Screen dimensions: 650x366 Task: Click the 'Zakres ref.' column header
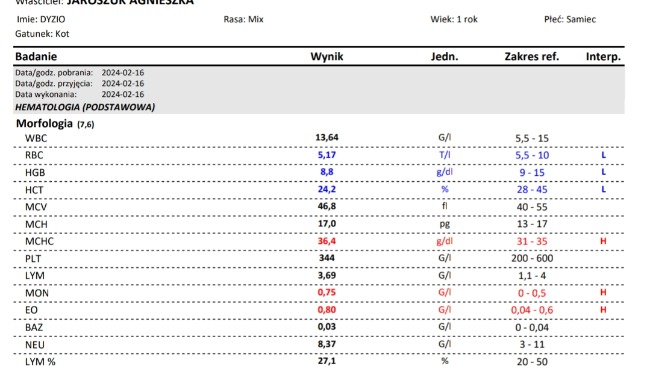(531, 56)
